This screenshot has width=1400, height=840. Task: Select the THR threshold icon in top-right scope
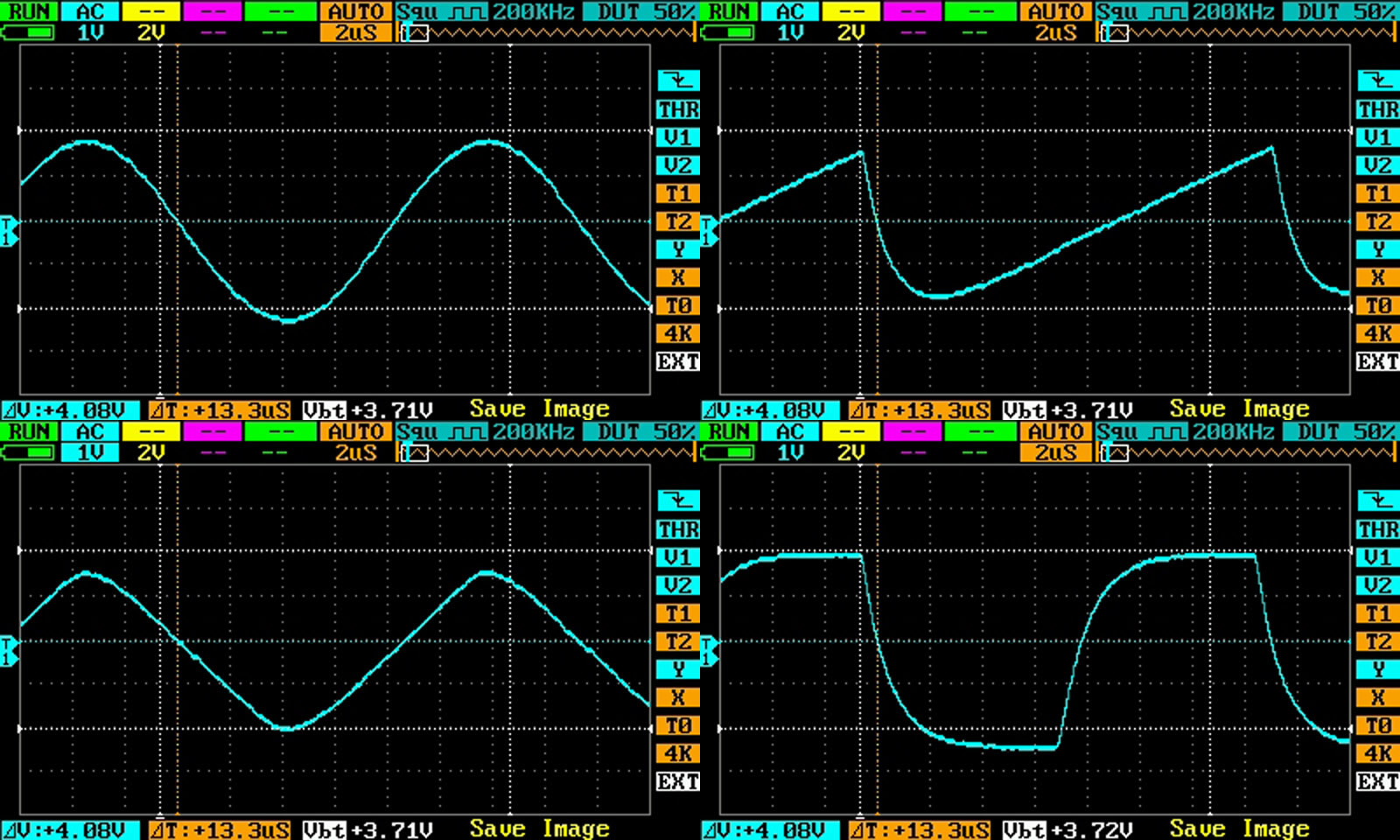click(x=1378, y=109)
